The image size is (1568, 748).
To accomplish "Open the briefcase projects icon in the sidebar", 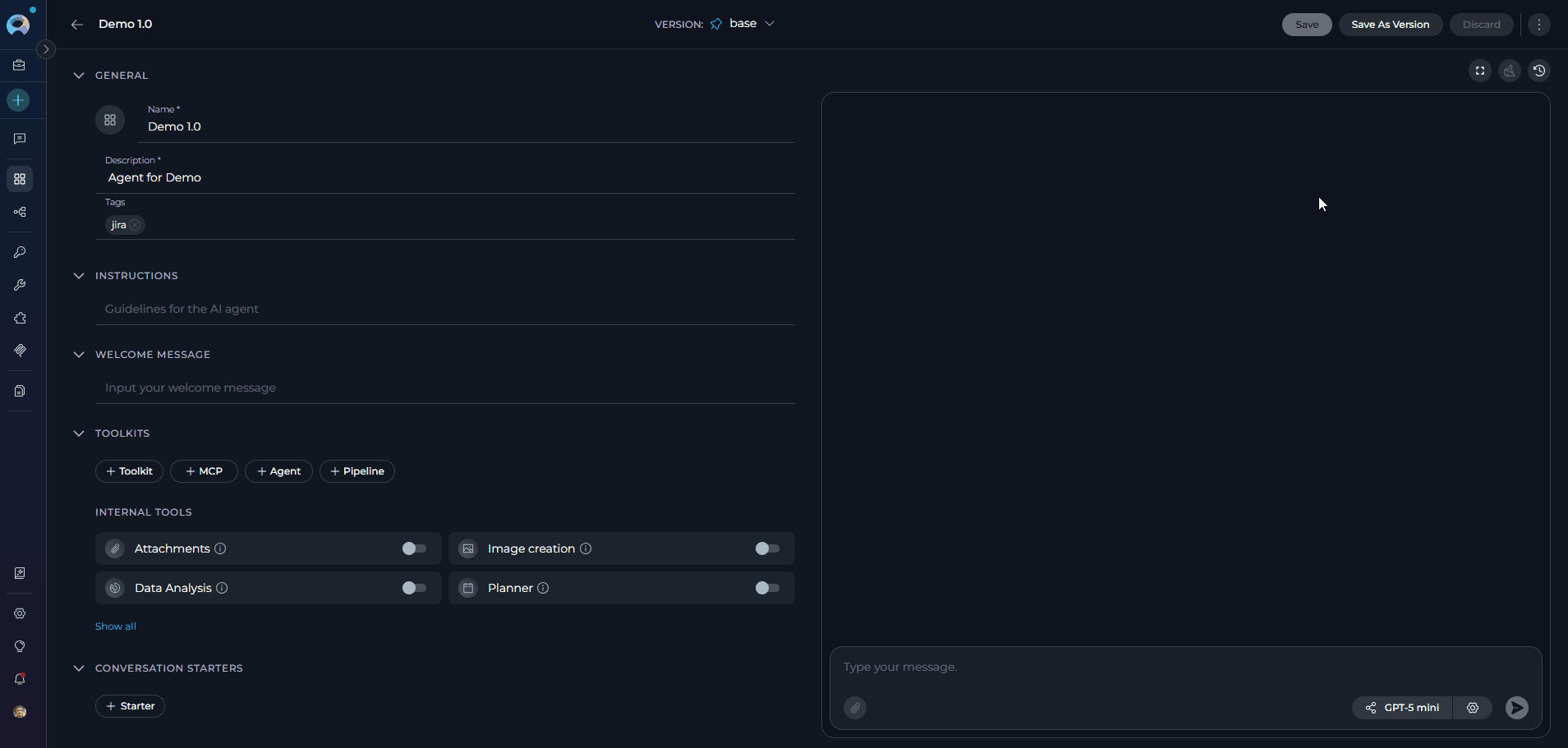I will click(20, 65).
